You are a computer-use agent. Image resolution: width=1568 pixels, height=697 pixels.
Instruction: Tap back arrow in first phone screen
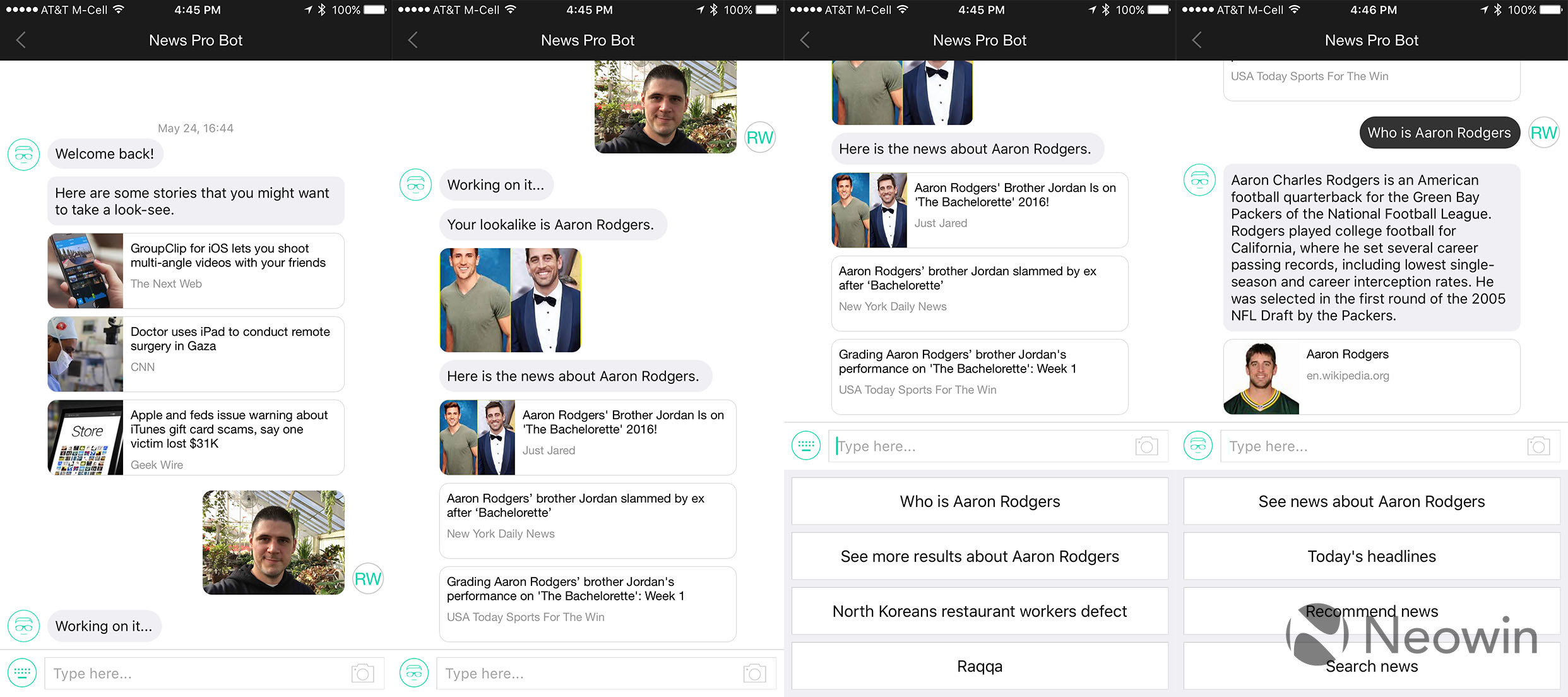point(21,40)
